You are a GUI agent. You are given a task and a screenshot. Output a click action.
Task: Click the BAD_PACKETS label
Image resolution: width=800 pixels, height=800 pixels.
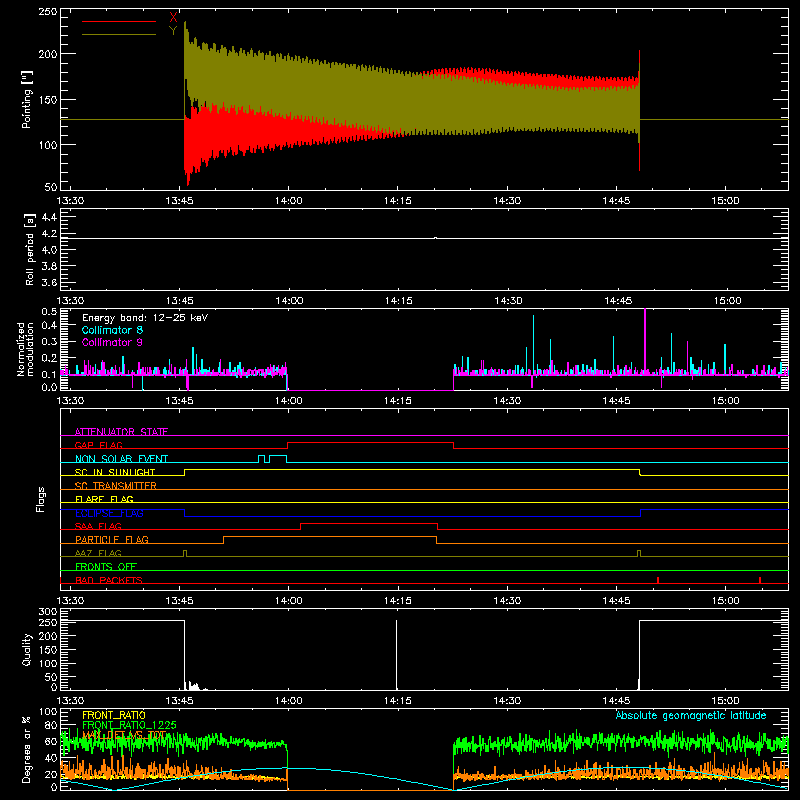click(109, 580)
